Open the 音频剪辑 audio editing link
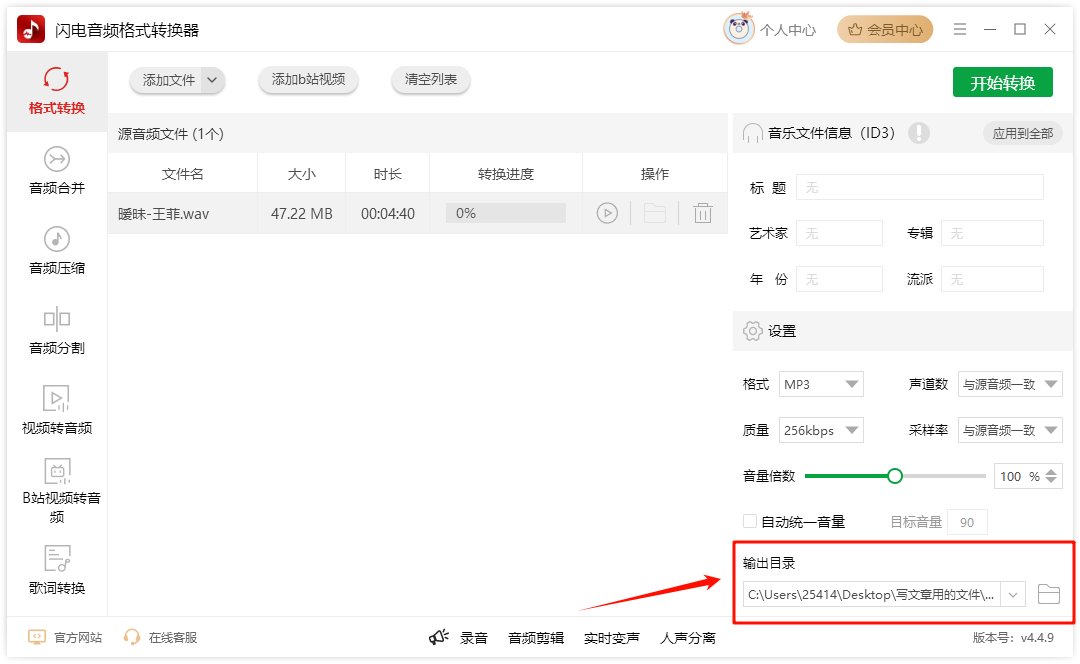The height and width of the screenshot is (664, 1080). (x=536, y=639)
